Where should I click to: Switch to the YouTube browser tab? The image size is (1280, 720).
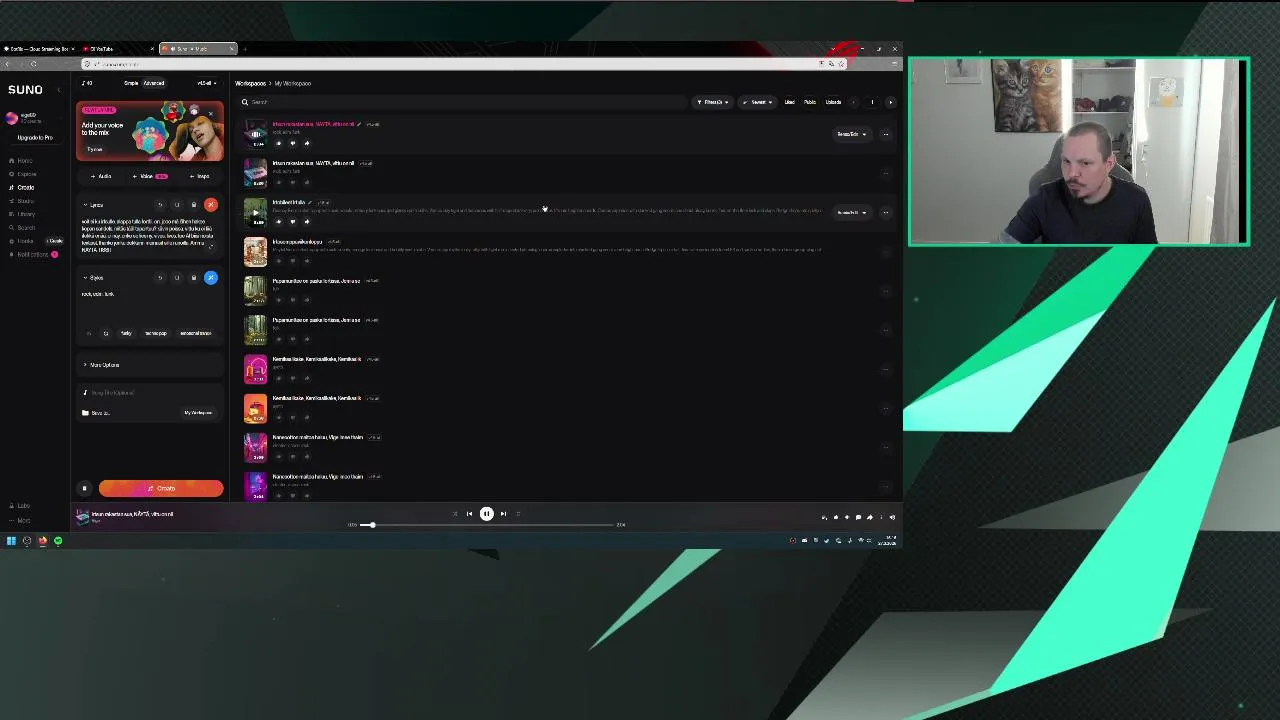(x=118, y=48)
